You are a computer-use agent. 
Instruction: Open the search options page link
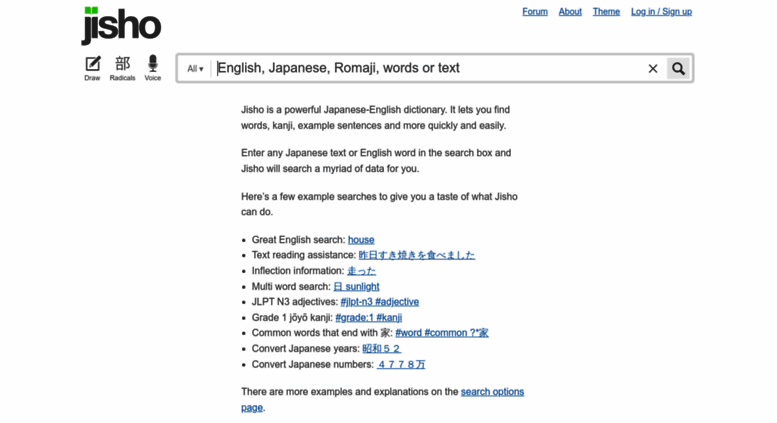492,392
